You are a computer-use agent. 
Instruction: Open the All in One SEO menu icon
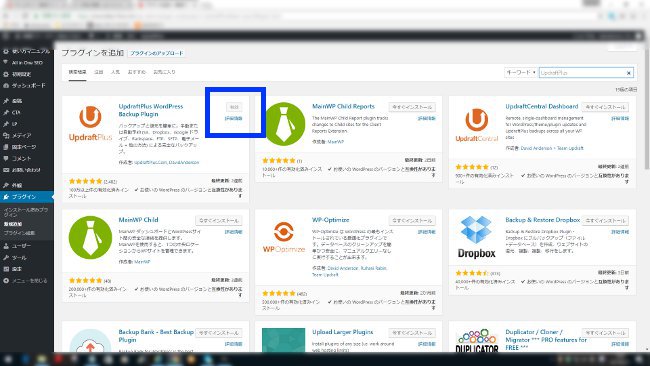(6, 63)
